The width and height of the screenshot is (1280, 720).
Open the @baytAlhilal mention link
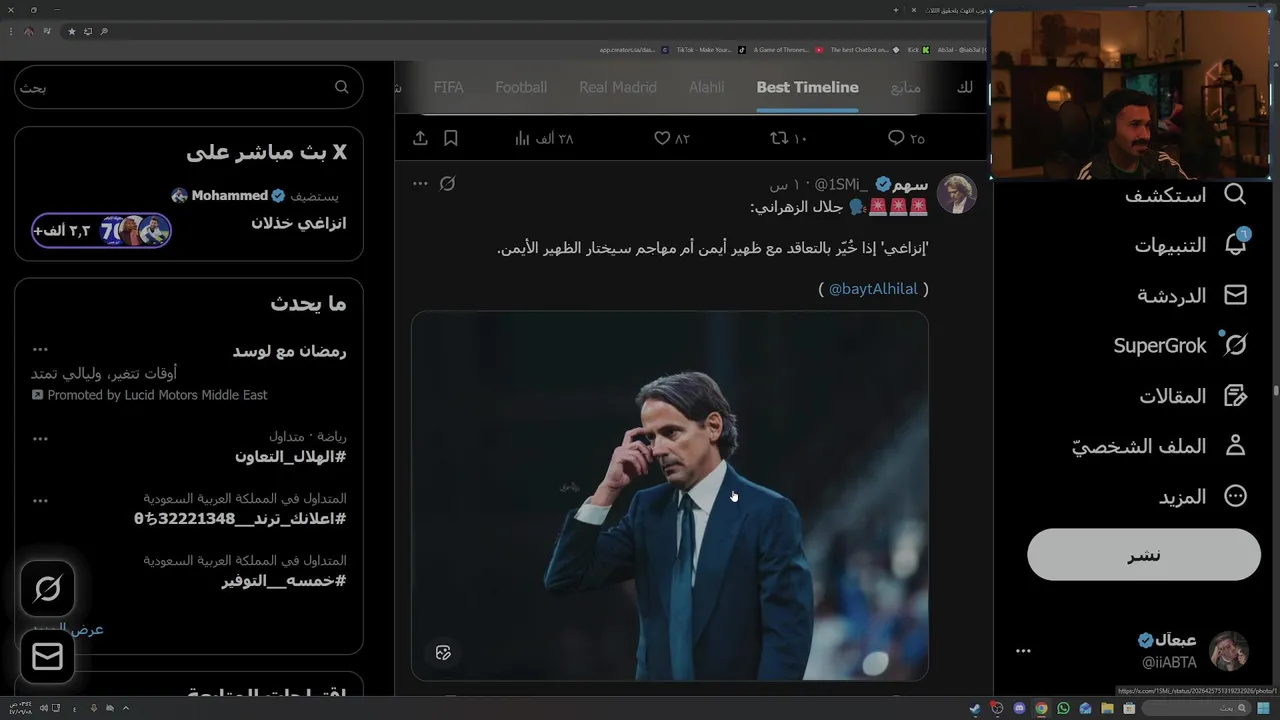coord(873,289)
